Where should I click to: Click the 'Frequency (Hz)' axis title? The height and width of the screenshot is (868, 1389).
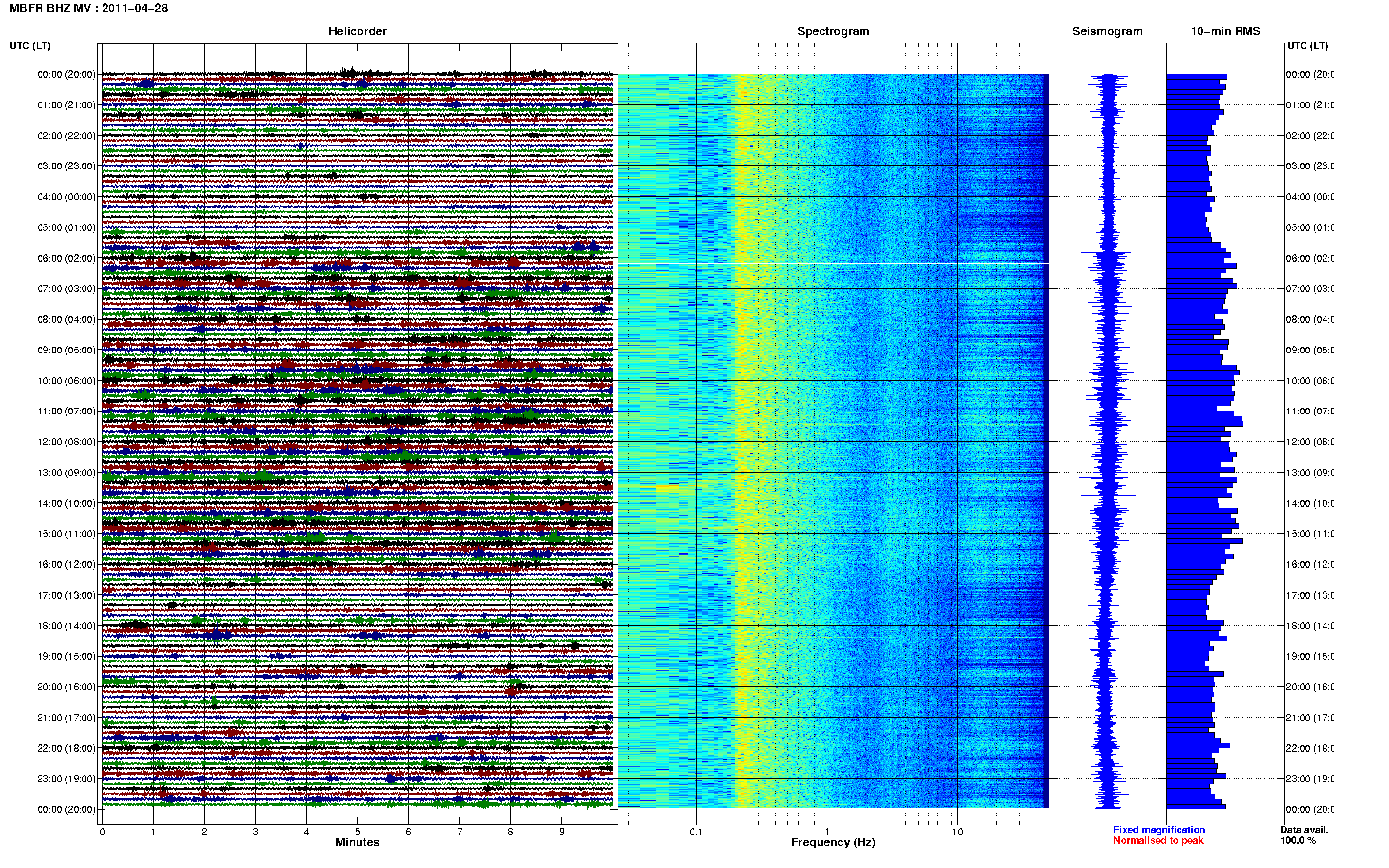click(833, 842)
